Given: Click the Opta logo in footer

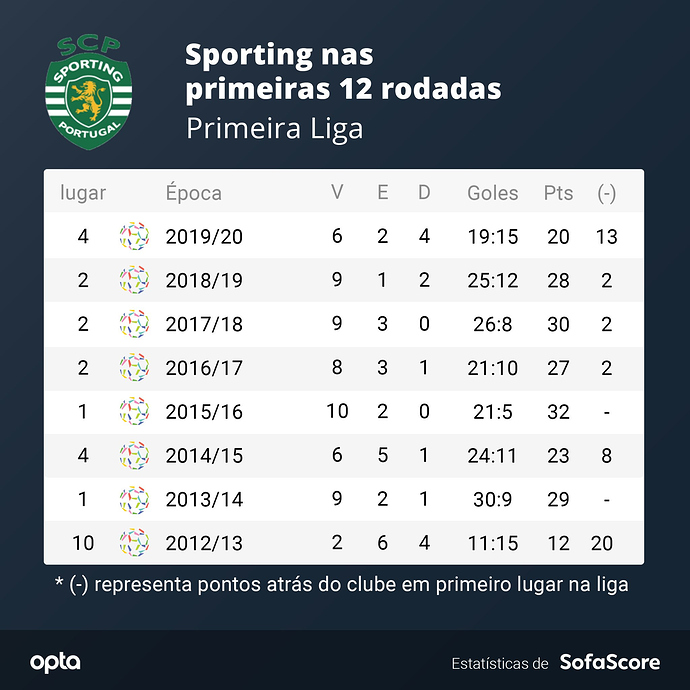Looking at the screenshot, I should tap(55, 663).
